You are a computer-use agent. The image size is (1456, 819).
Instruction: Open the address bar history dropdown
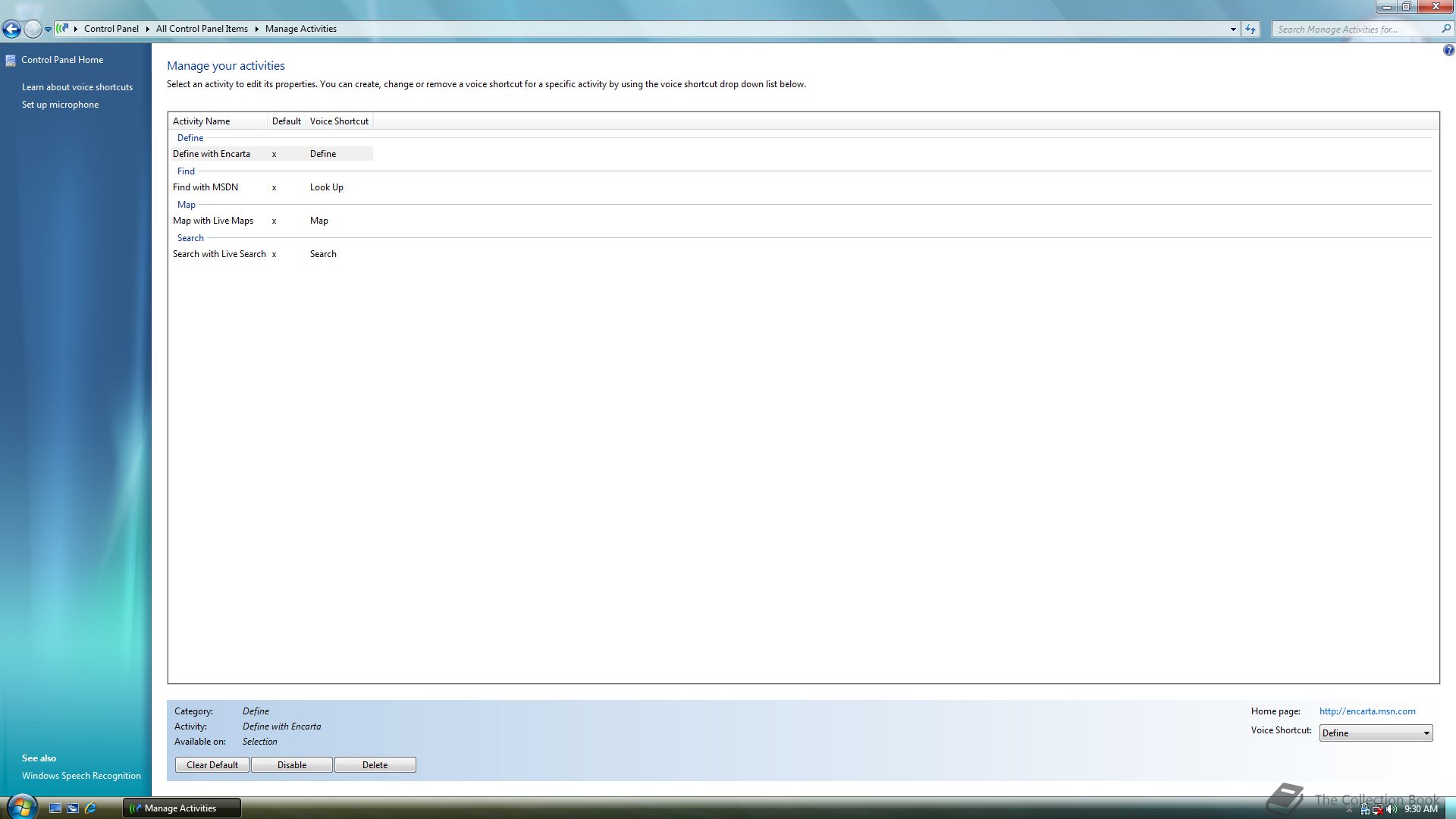point(1233,30)
